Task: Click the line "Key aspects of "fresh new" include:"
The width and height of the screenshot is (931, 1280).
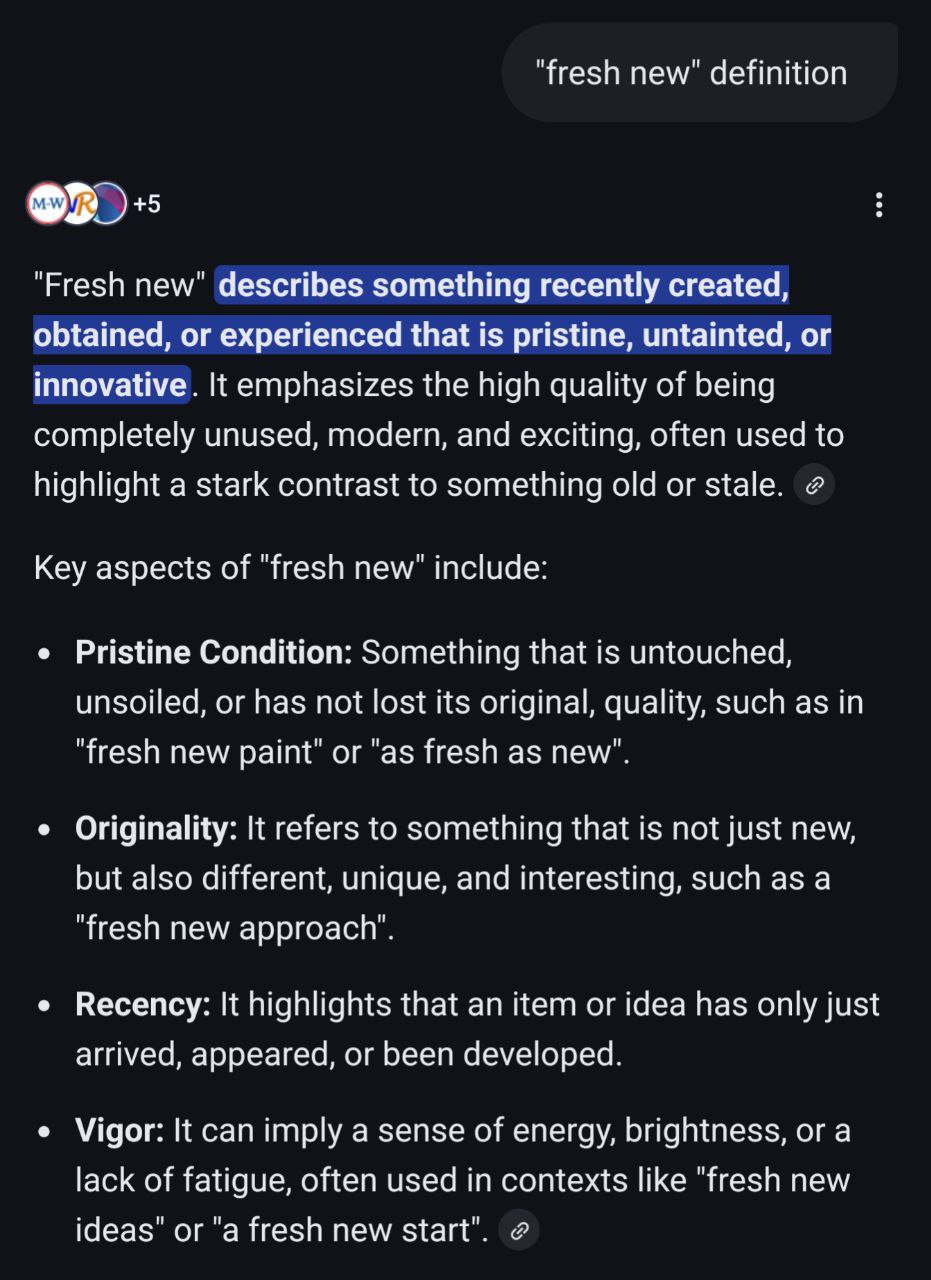Action: 290,568
